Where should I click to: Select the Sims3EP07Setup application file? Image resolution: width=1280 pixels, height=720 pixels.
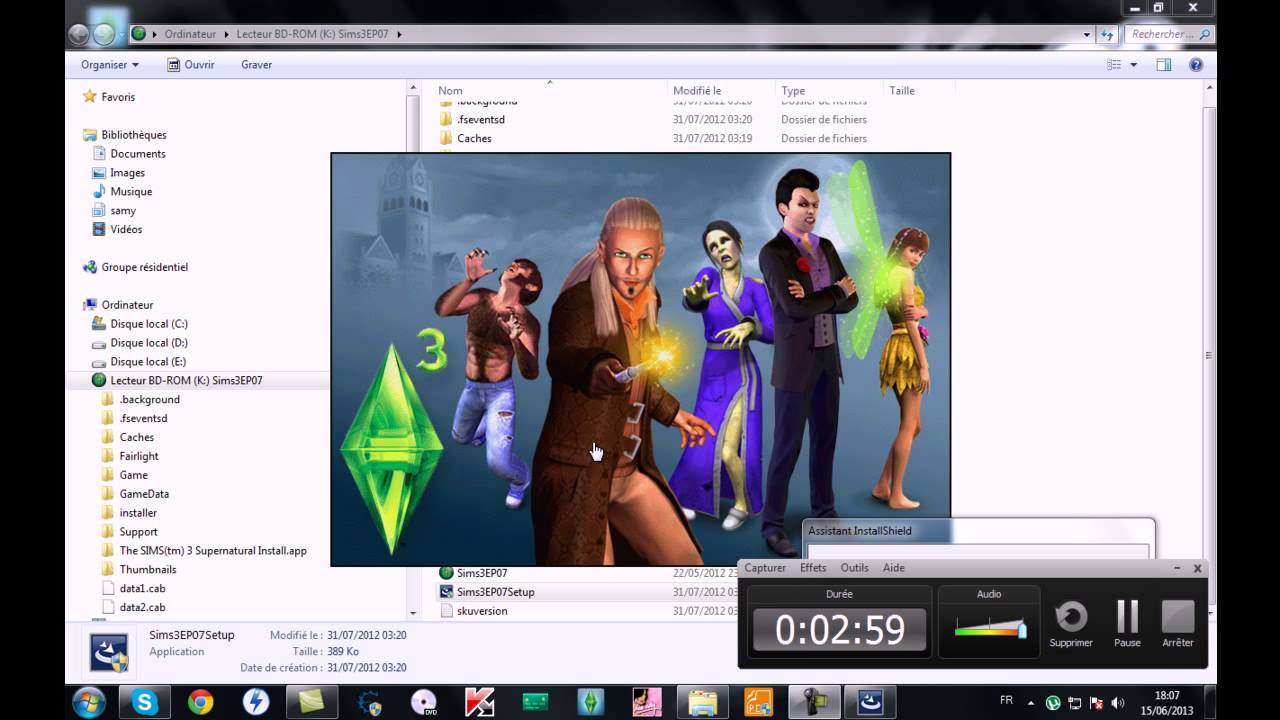tap(495, 592)
